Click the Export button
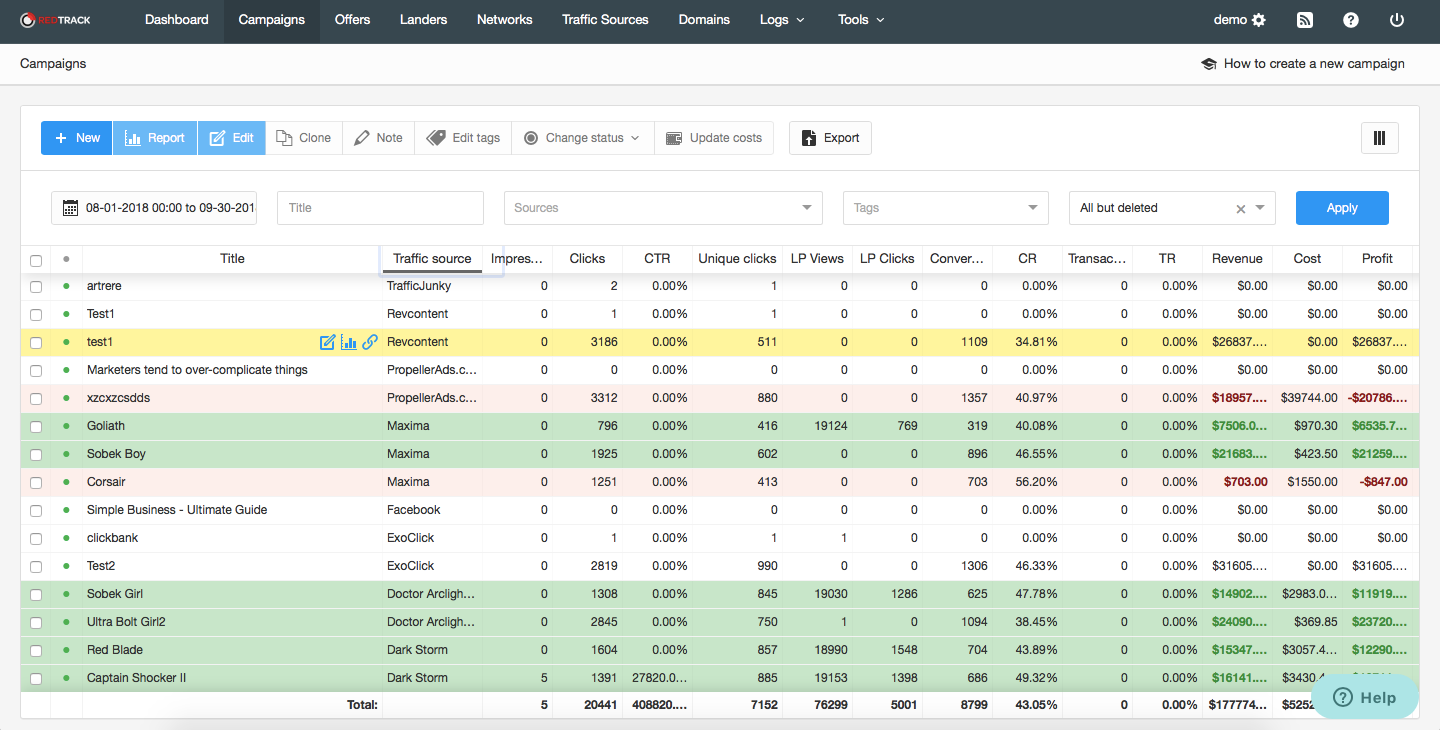1440x730 pixels. coord(830,138)
